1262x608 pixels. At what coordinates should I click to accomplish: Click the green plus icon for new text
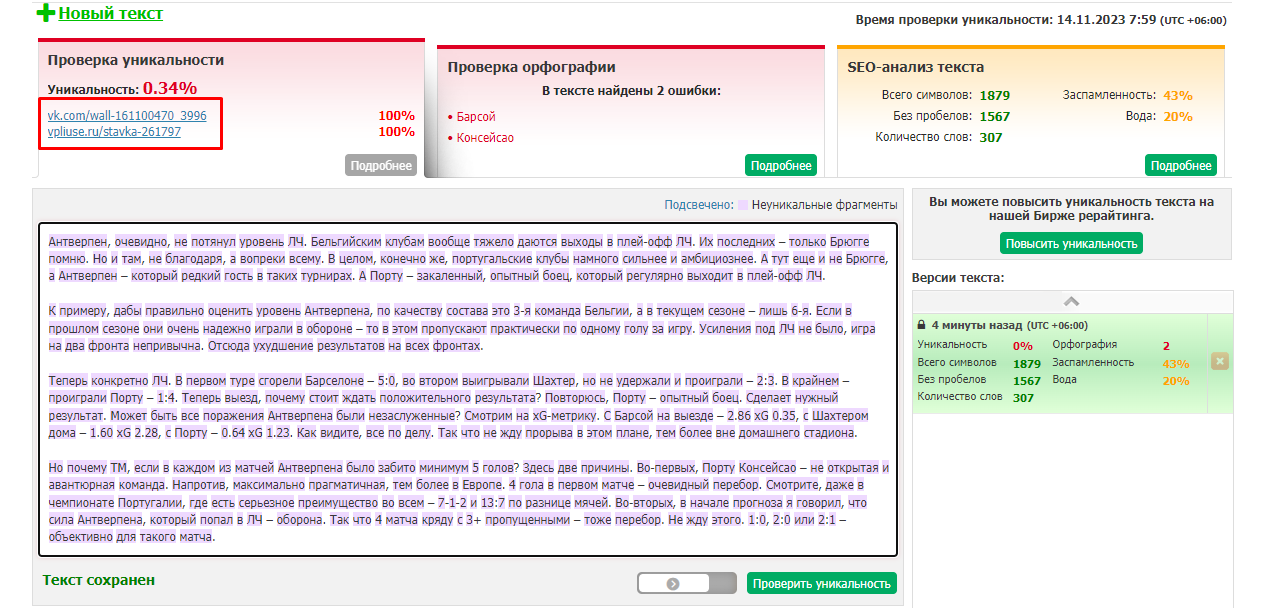(46, 13)
